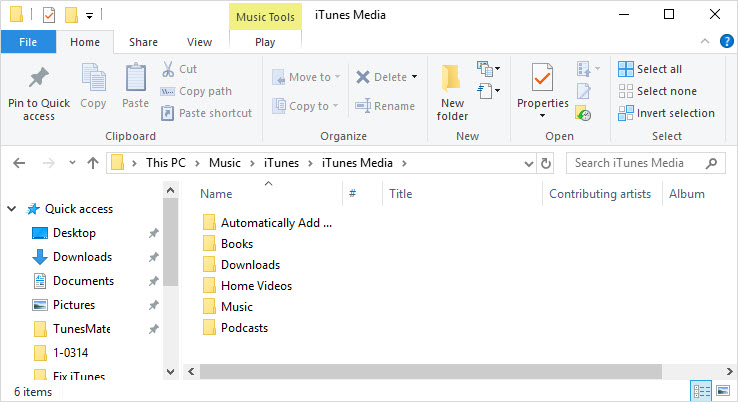Viewport: 738px width, 402px height.
Task: Click the horizontal scrollbar thumb
Action: coord(431,371)
